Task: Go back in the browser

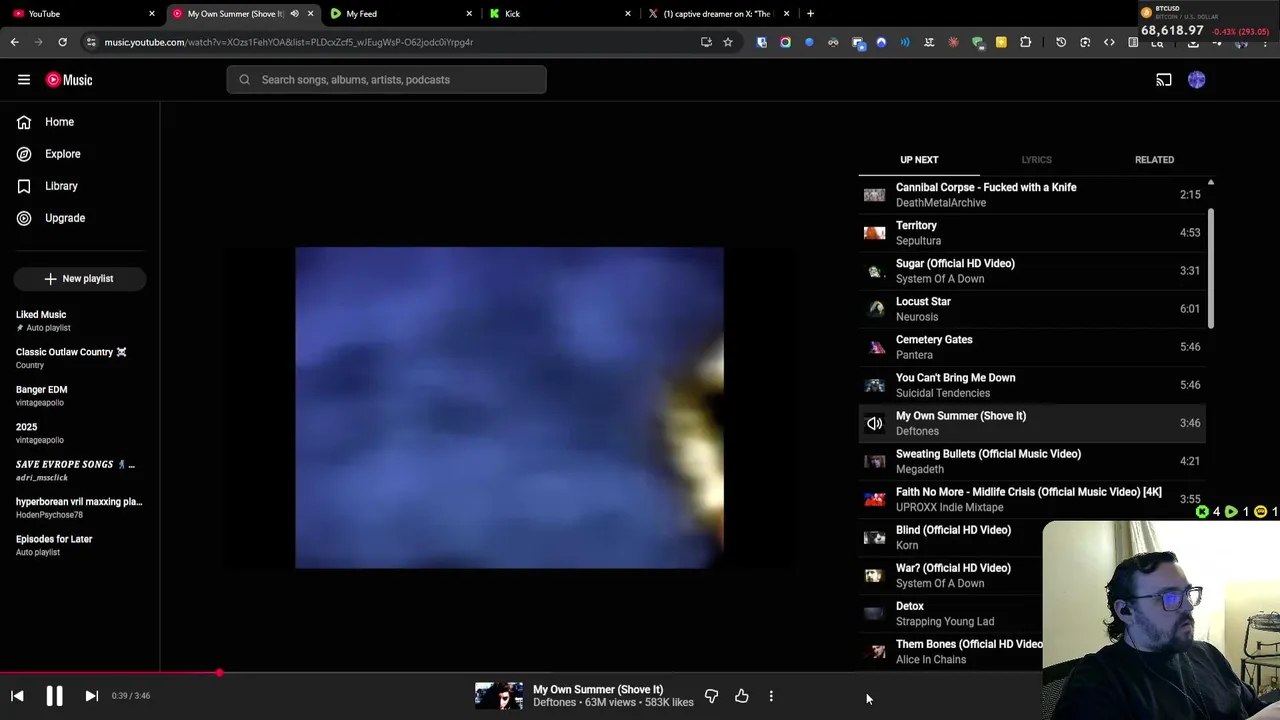Action: coord(14,42)
